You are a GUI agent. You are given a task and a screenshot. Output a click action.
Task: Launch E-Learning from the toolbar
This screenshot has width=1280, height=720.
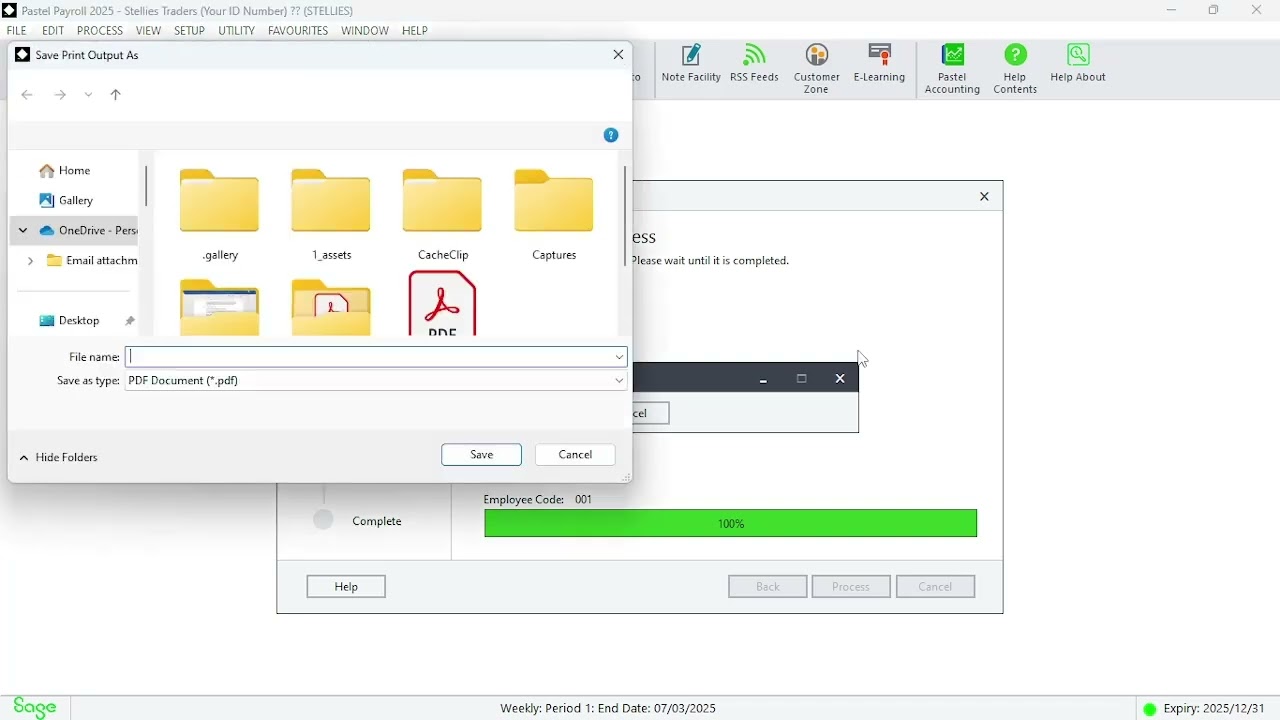click(879, 64)
